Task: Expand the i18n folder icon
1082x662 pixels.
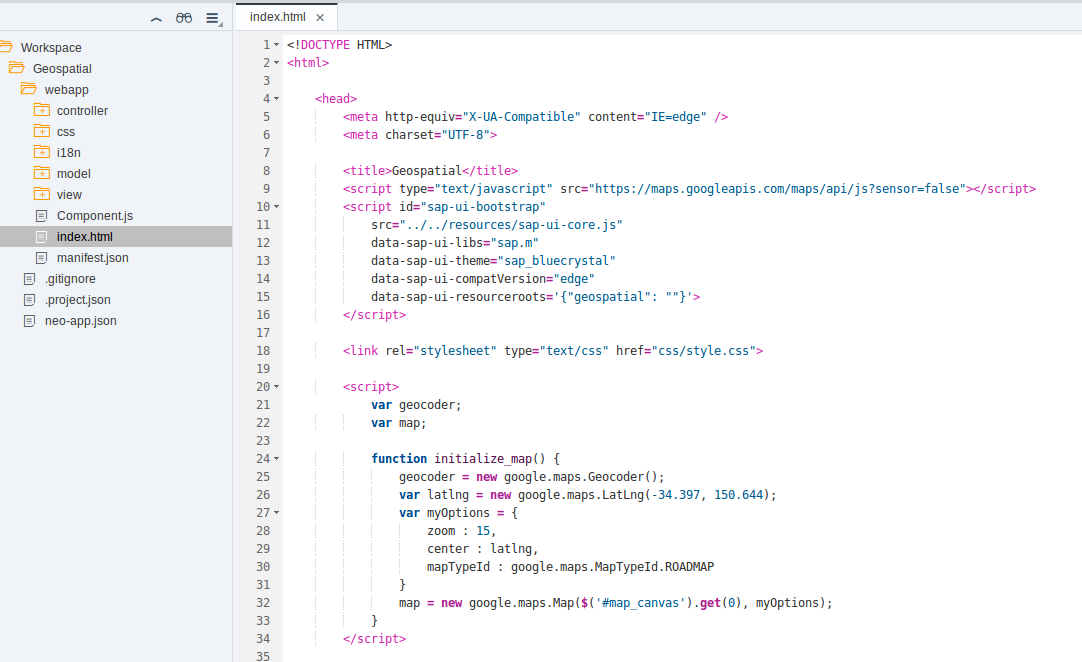Action: [42, 152]
